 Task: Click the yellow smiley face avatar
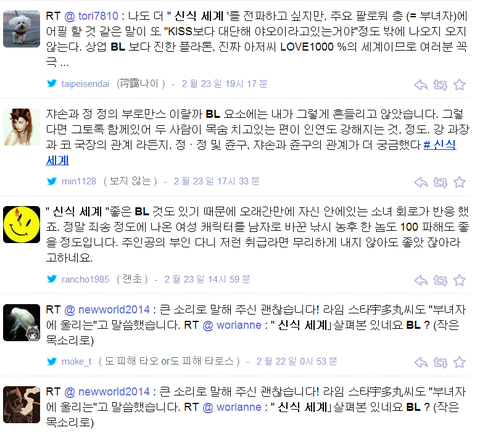21,224
